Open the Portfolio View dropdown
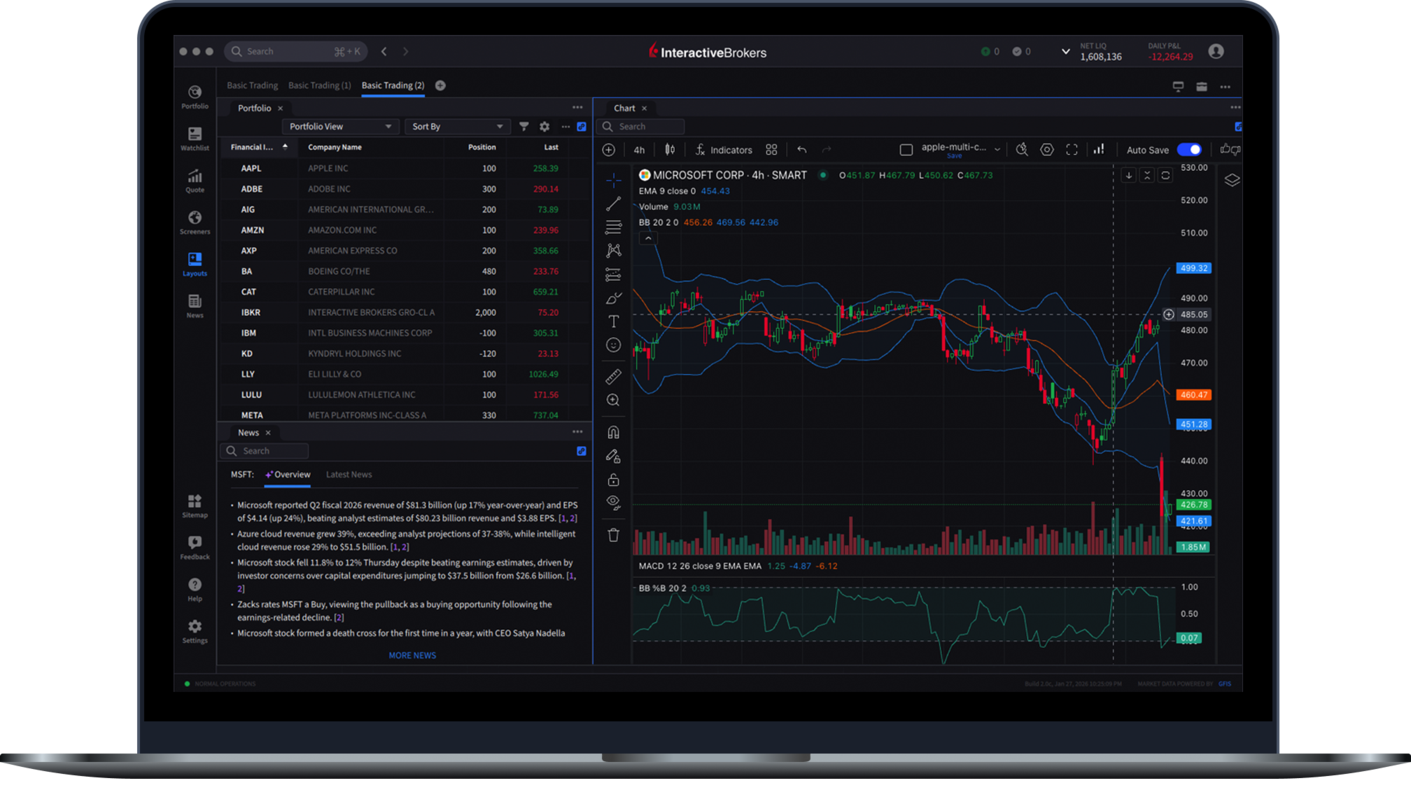1411x811 pixels. pos(340,126)
